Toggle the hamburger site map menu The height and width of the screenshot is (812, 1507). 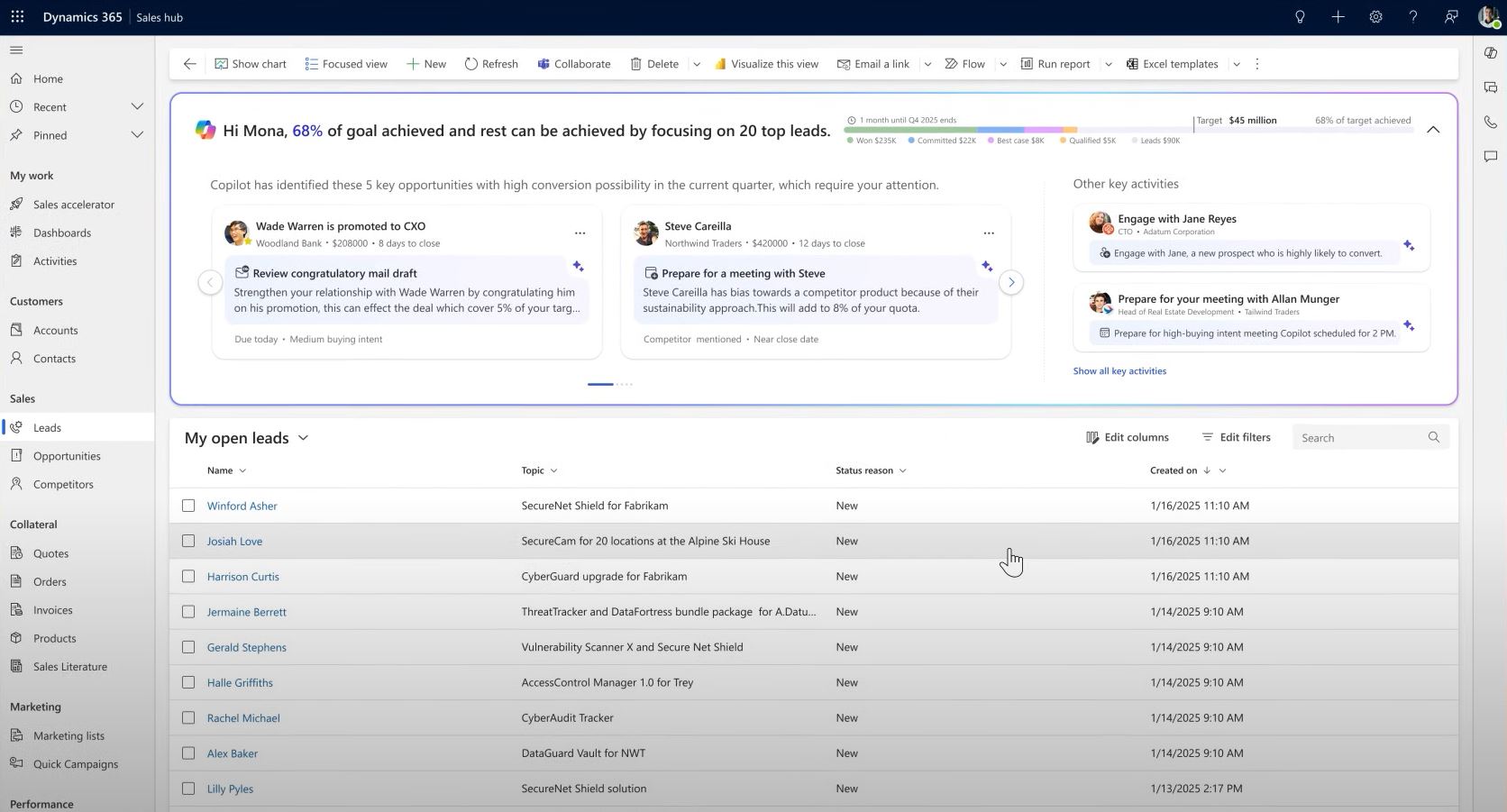click(16, 50)
